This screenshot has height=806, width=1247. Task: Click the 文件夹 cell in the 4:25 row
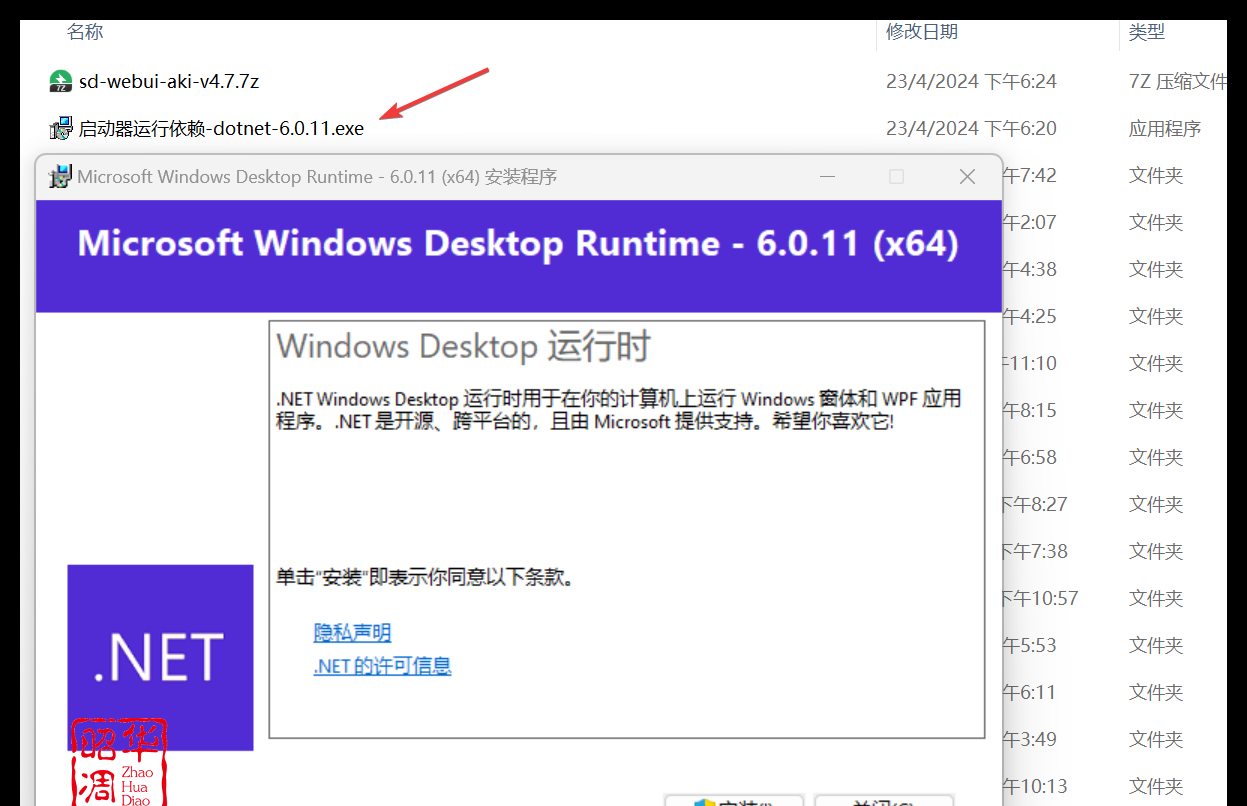click(x=1156, y=316)
